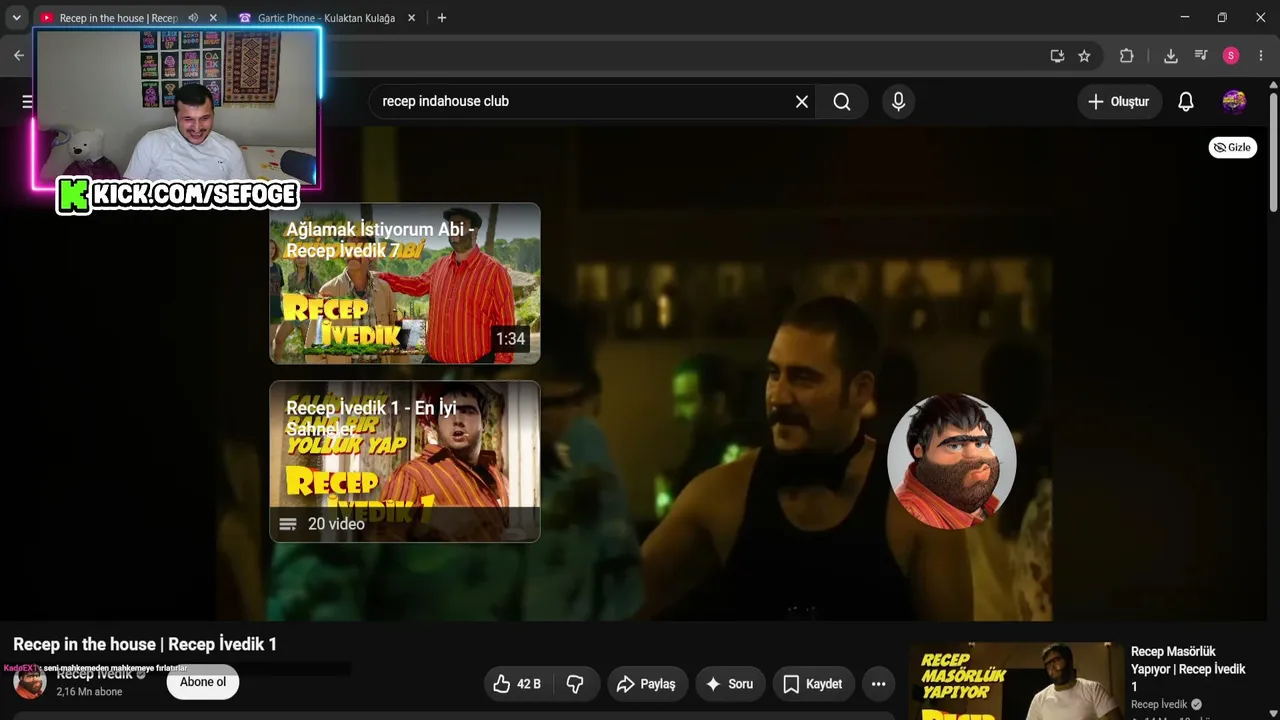Open Recep Masörlük Yapıyor video thumbnail

point(1017,681)
